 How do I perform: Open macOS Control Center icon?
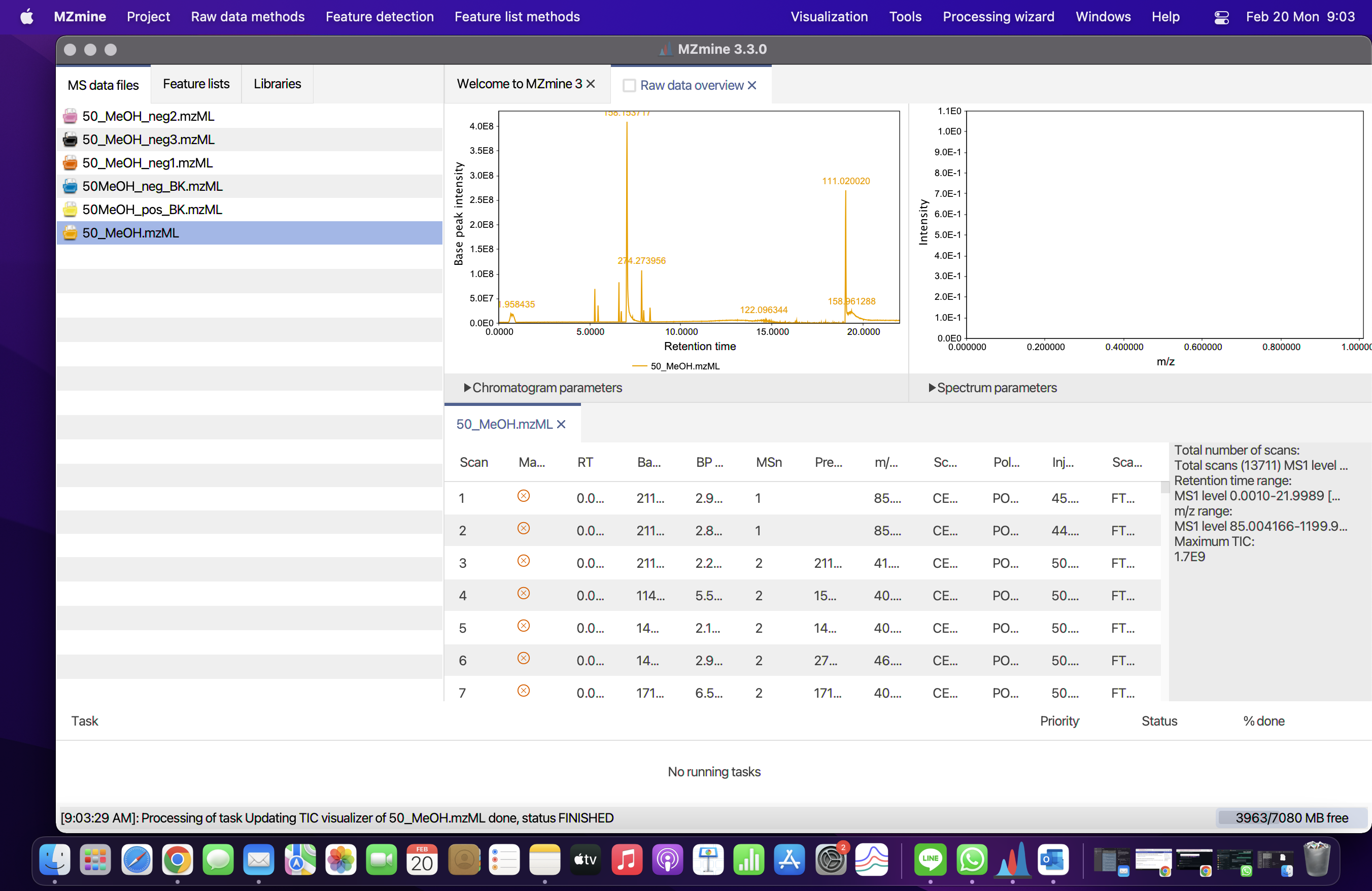click(x=1221, y=17)
